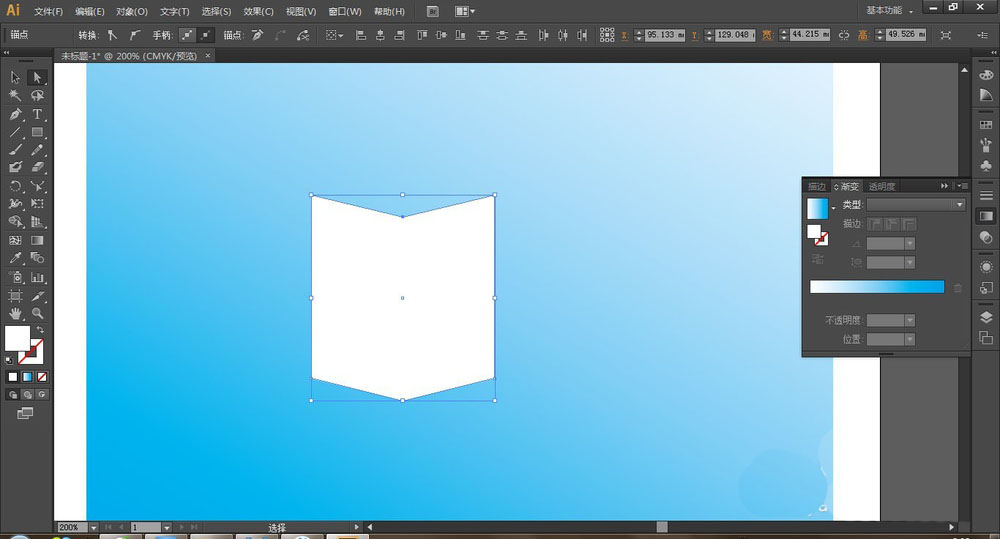Image resolution: width=1000 pixels, height=539 pixels.
Task: Open the 效果(C) menu
Action: (258, 11)
